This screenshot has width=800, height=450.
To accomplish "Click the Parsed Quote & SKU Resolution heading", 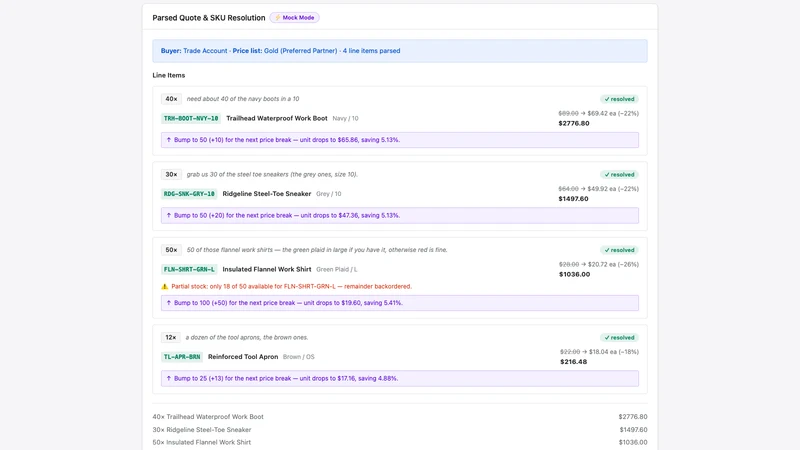I will point(209,18).
